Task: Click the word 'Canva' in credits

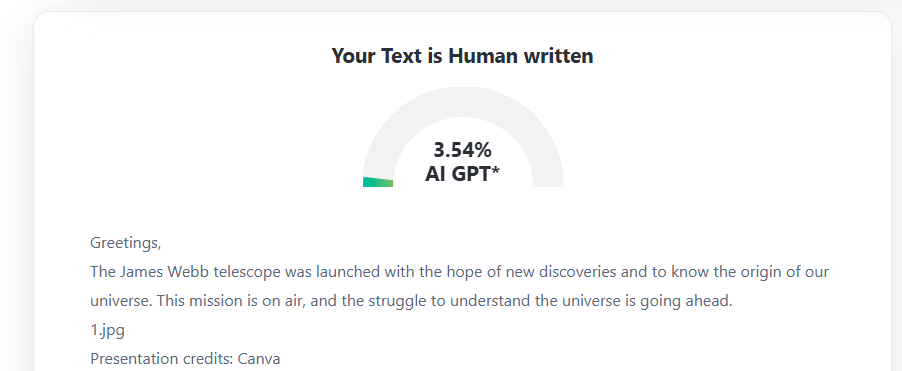Action: [x=259, y=359]
